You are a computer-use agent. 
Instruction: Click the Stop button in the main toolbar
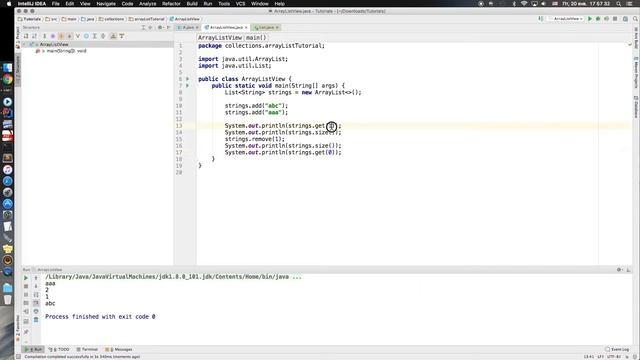coord(615,19)
